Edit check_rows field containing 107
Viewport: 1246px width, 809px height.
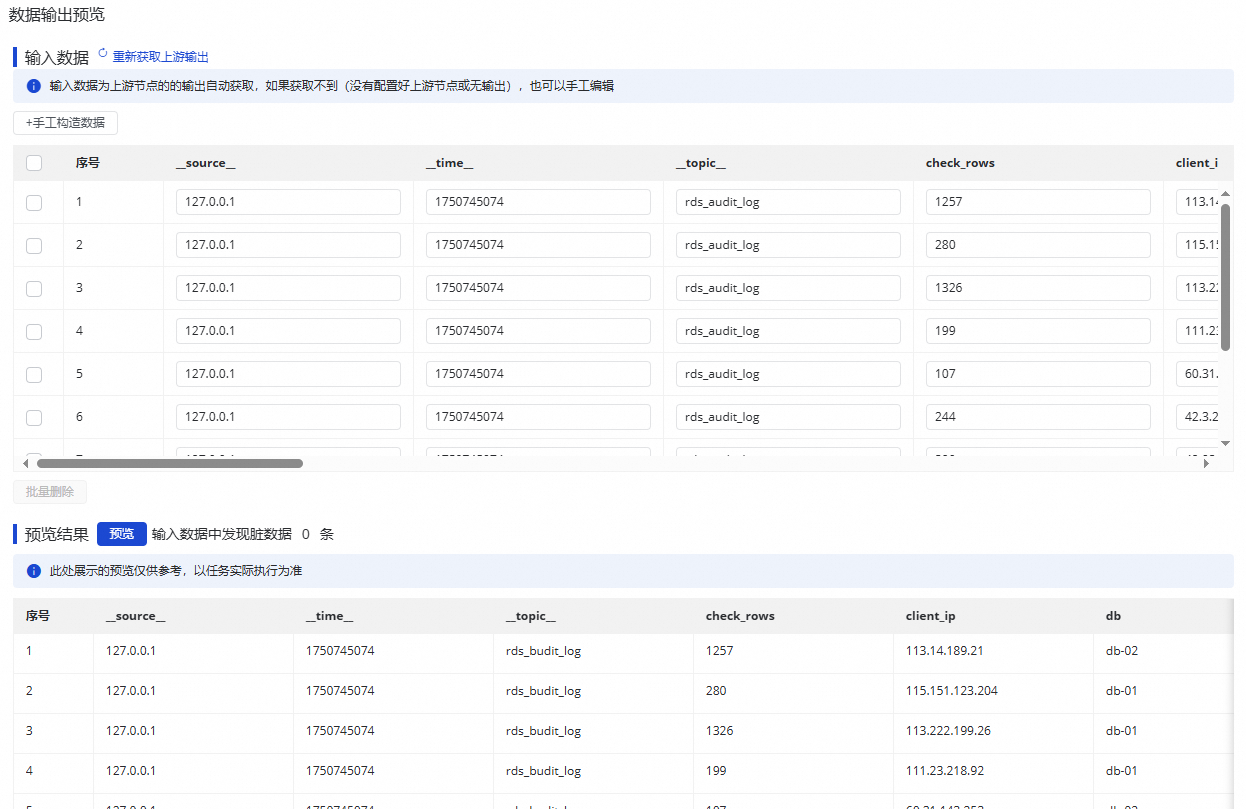tap(1038, 374)
